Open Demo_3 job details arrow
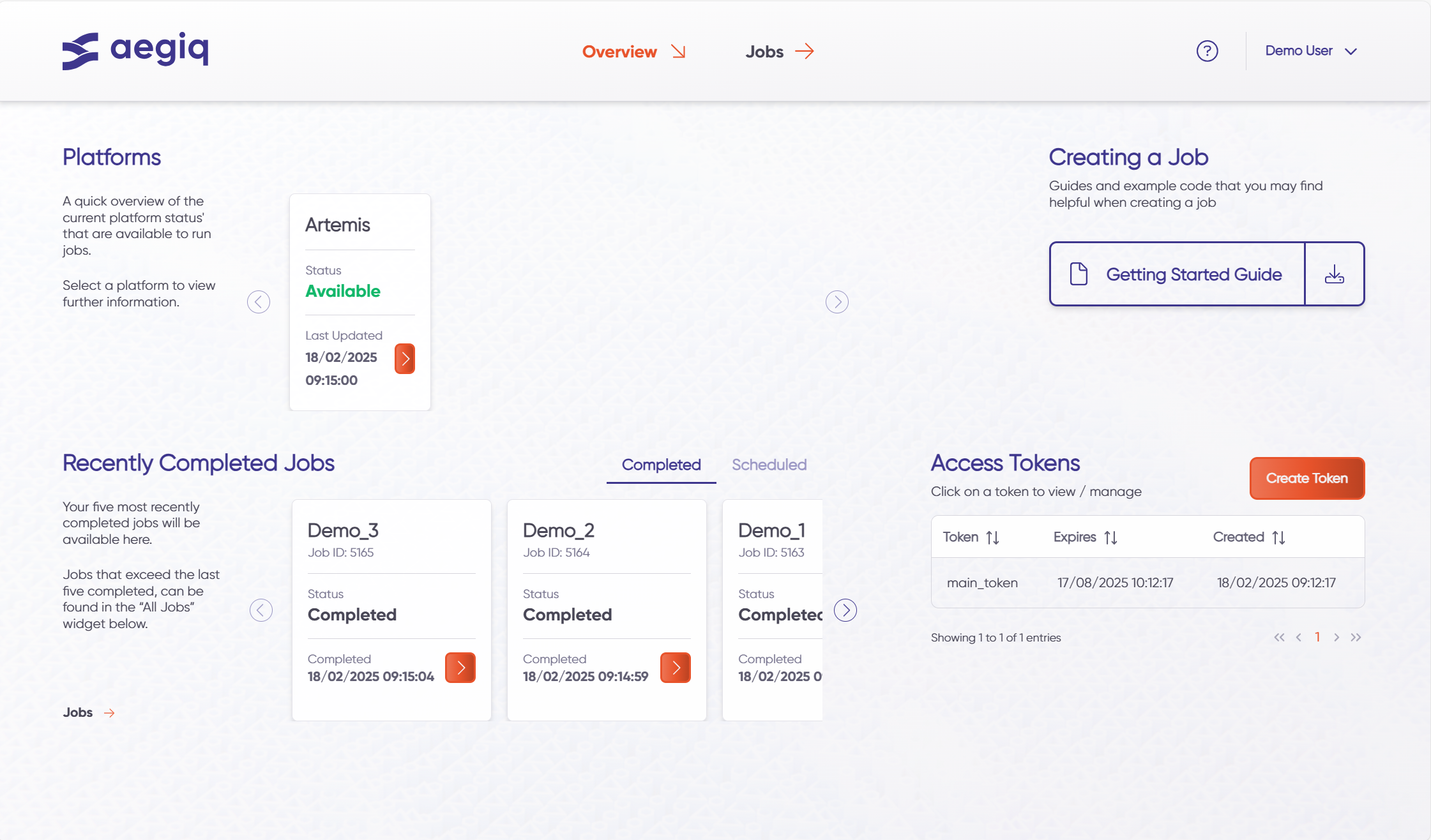The width and height of the screenshot is (1431, 840). click(x=460, y=668)
